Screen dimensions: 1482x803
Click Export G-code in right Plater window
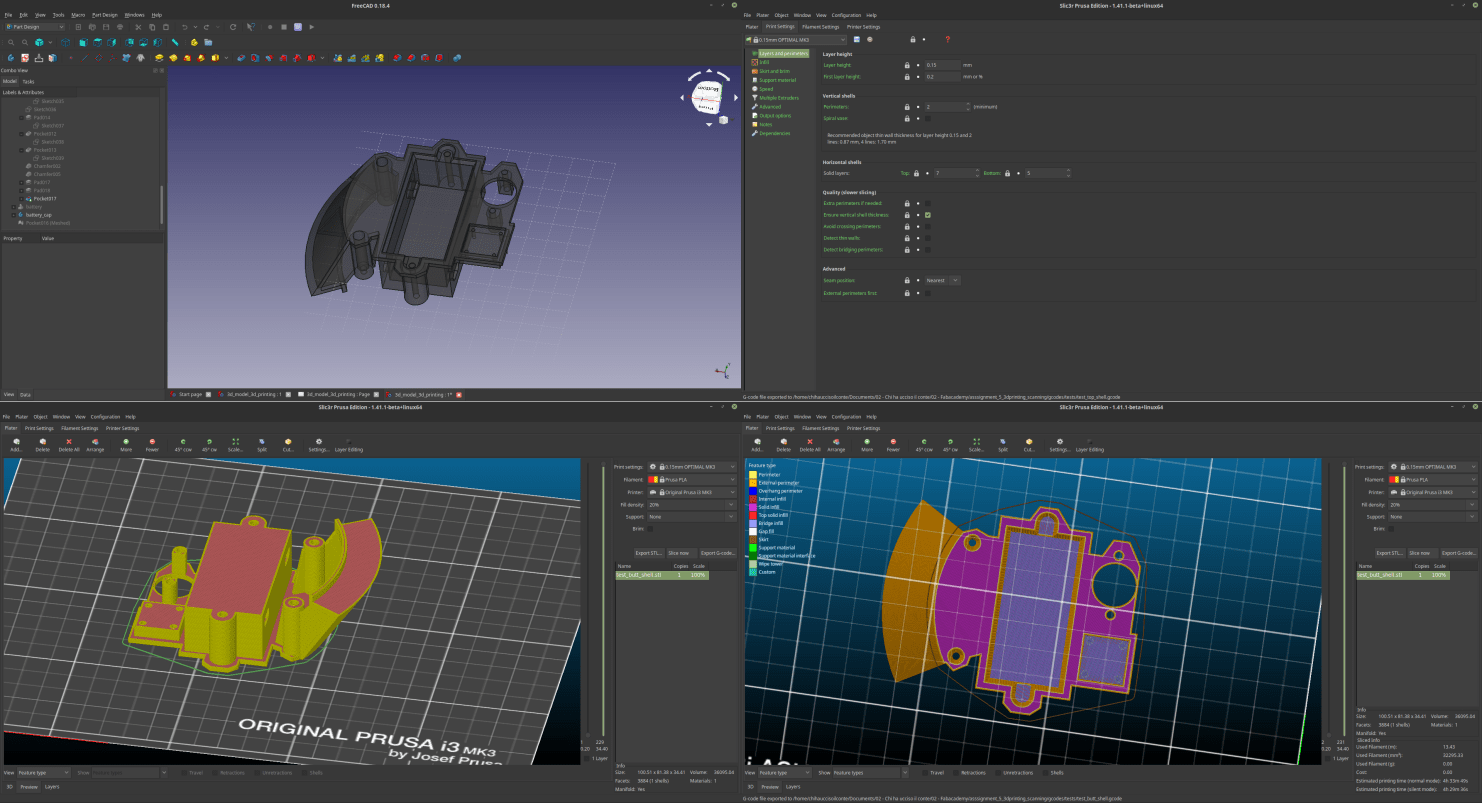(1458, 553)
